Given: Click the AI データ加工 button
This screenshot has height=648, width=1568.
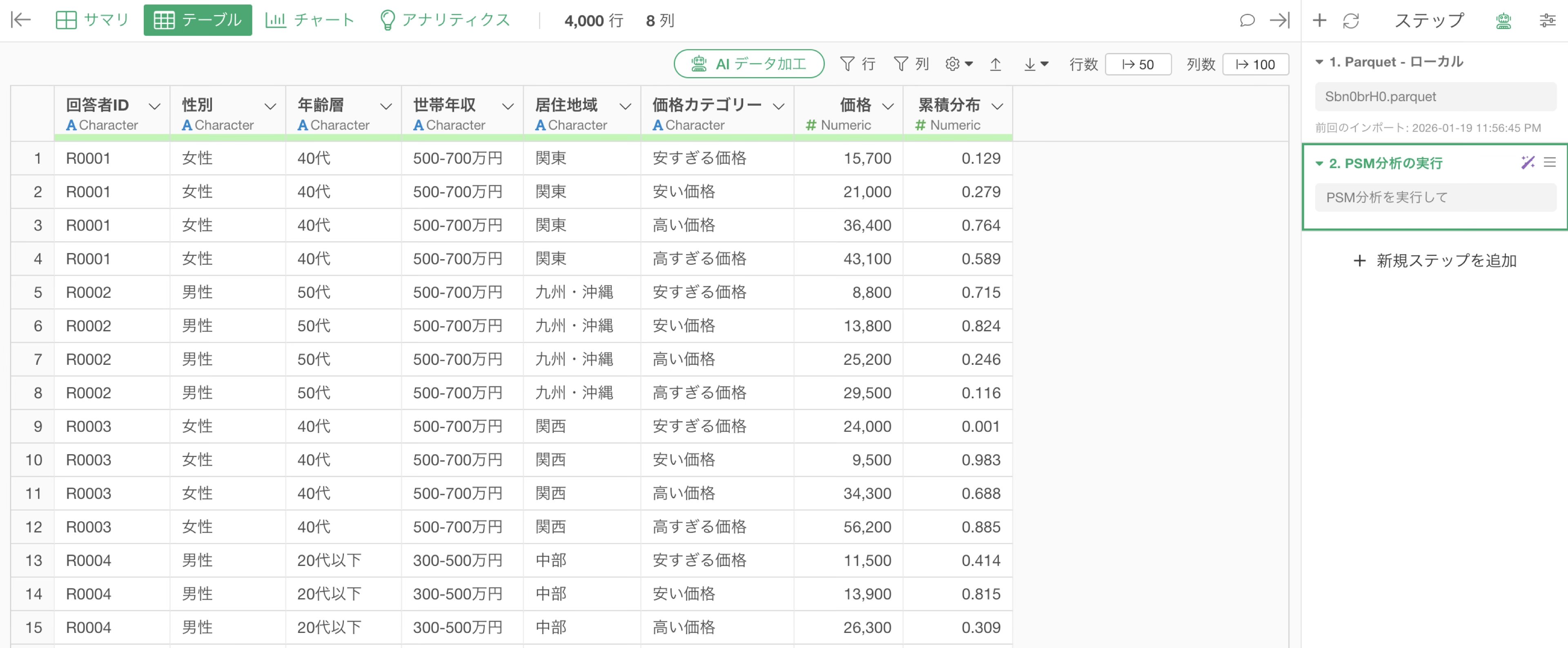Looking at the screenshot, I should pos(749,64).
